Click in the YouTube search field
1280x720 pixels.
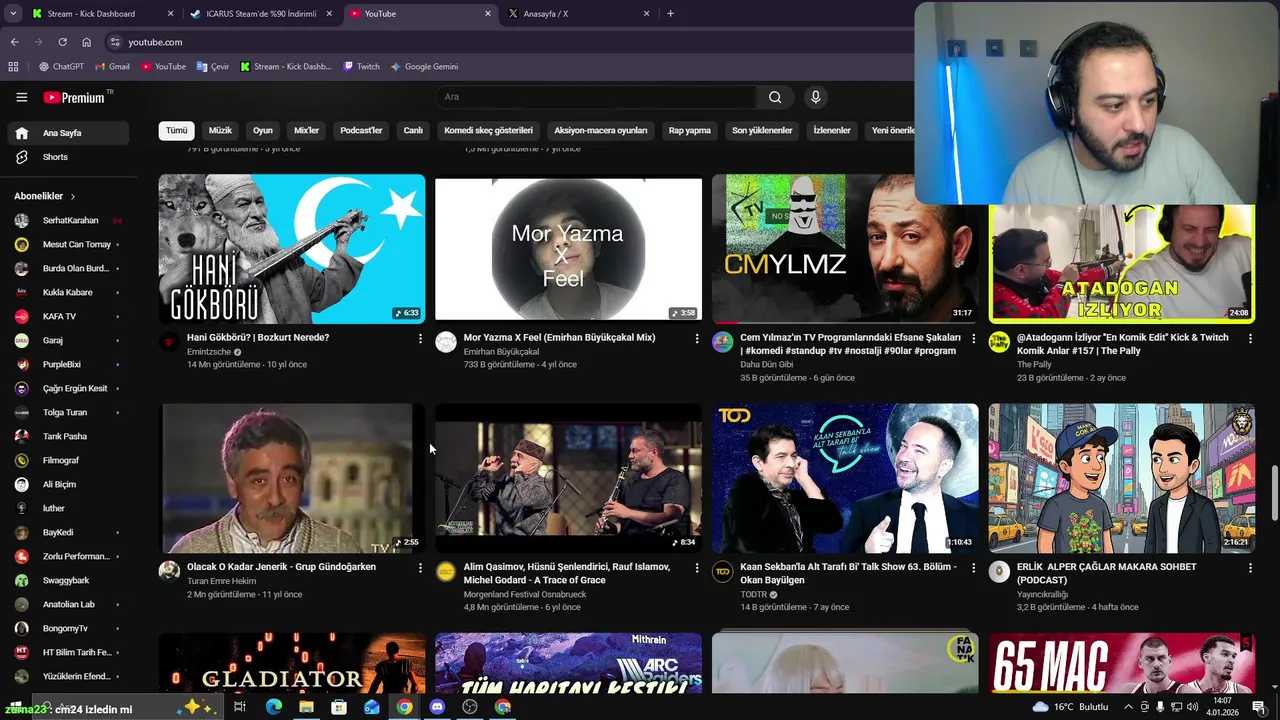click(x=595, y=97)
